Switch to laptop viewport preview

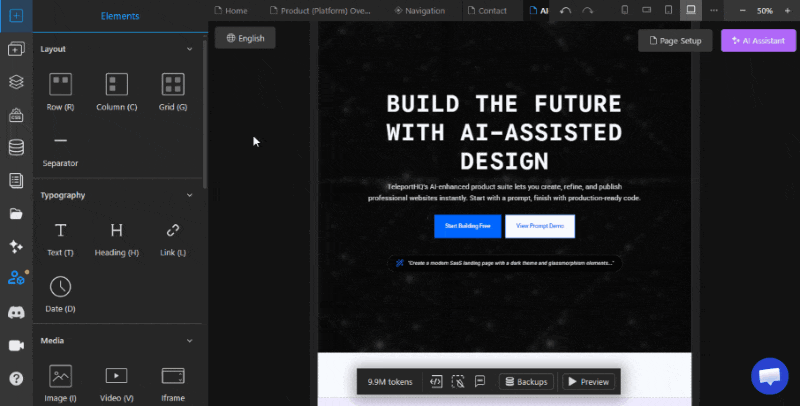pyautogui.click(x=690, y=10)
